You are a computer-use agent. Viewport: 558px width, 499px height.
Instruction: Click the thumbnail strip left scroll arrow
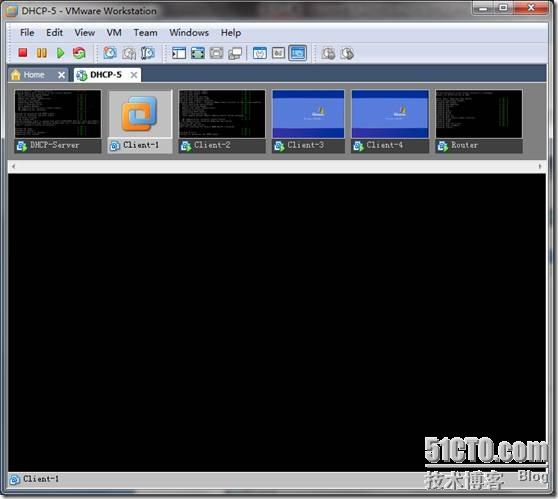coord(13,166)
